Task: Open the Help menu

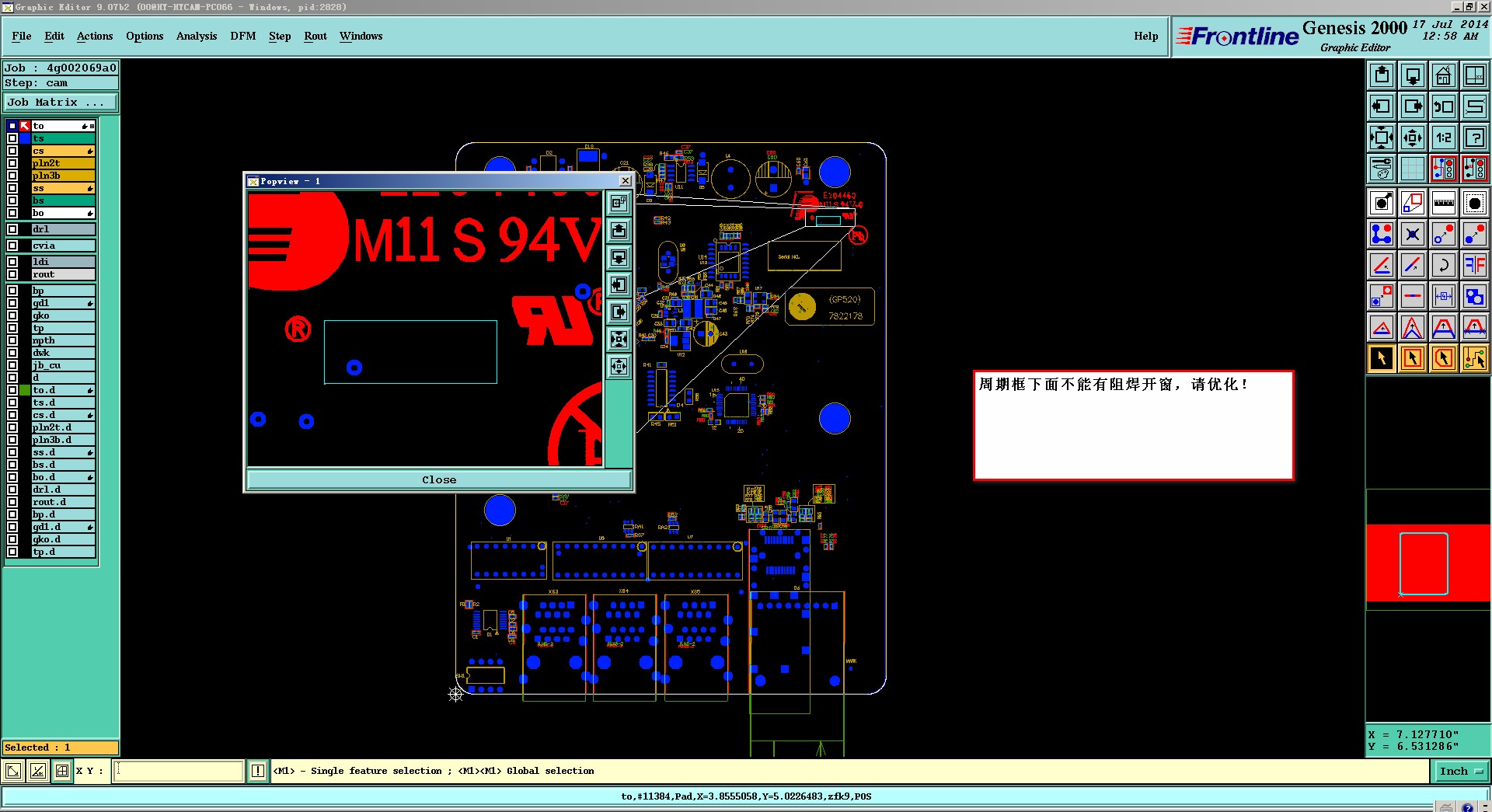Action: pyautogui.click(x=1146, y=36)
